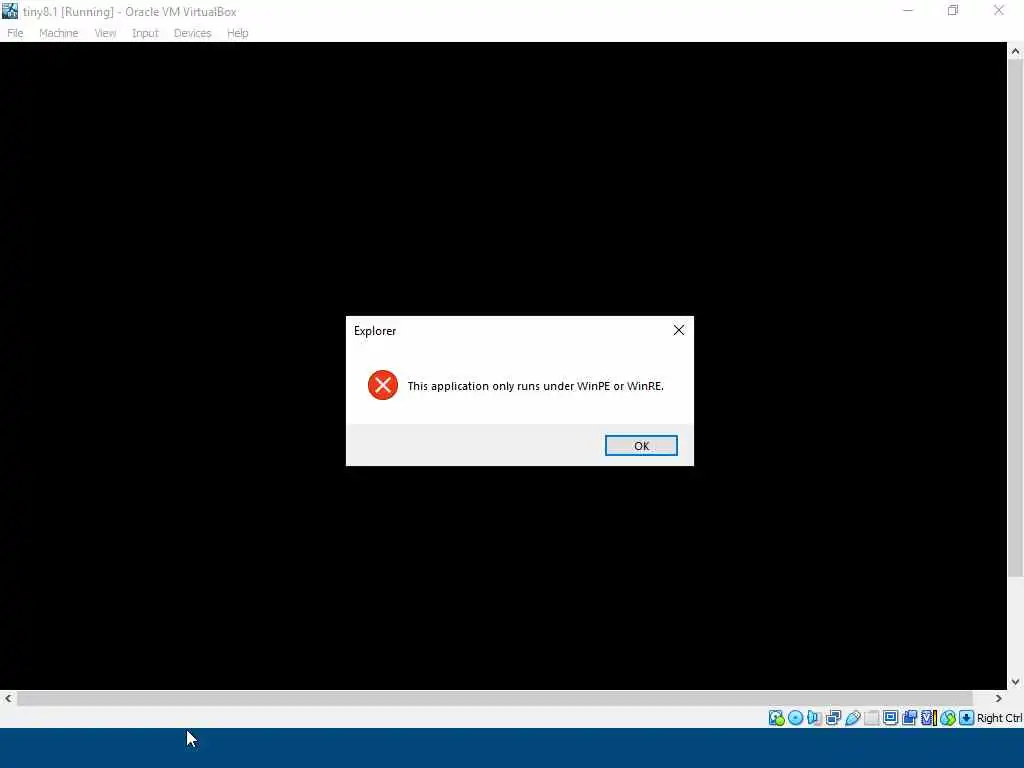Click the greyed shared folders status icon
This screenshot has height=768, width=1024.
871,718
